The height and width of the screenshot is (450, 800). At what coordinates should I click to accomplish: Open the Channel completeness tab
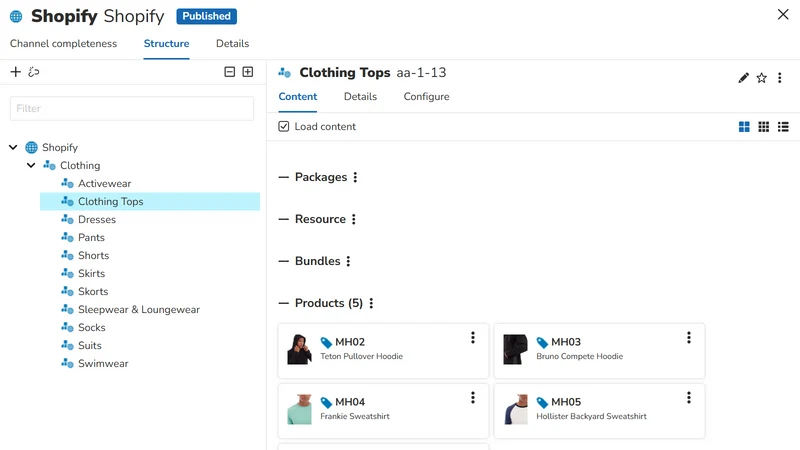coord(63,43)
